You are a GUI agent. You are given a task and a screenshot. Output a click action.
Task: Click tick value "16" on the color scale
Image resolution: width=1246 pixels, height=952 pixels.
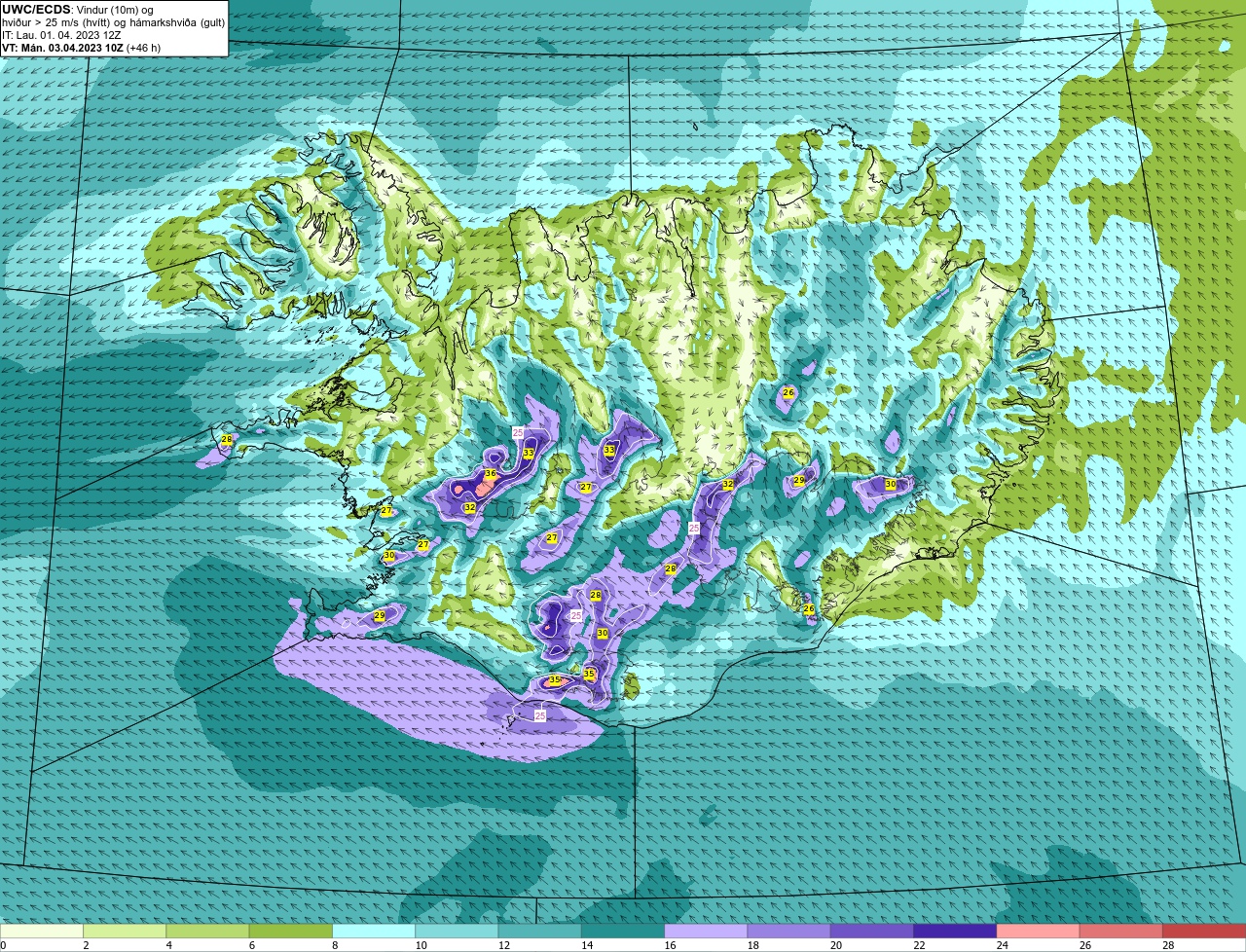click(x=668, y=945)
